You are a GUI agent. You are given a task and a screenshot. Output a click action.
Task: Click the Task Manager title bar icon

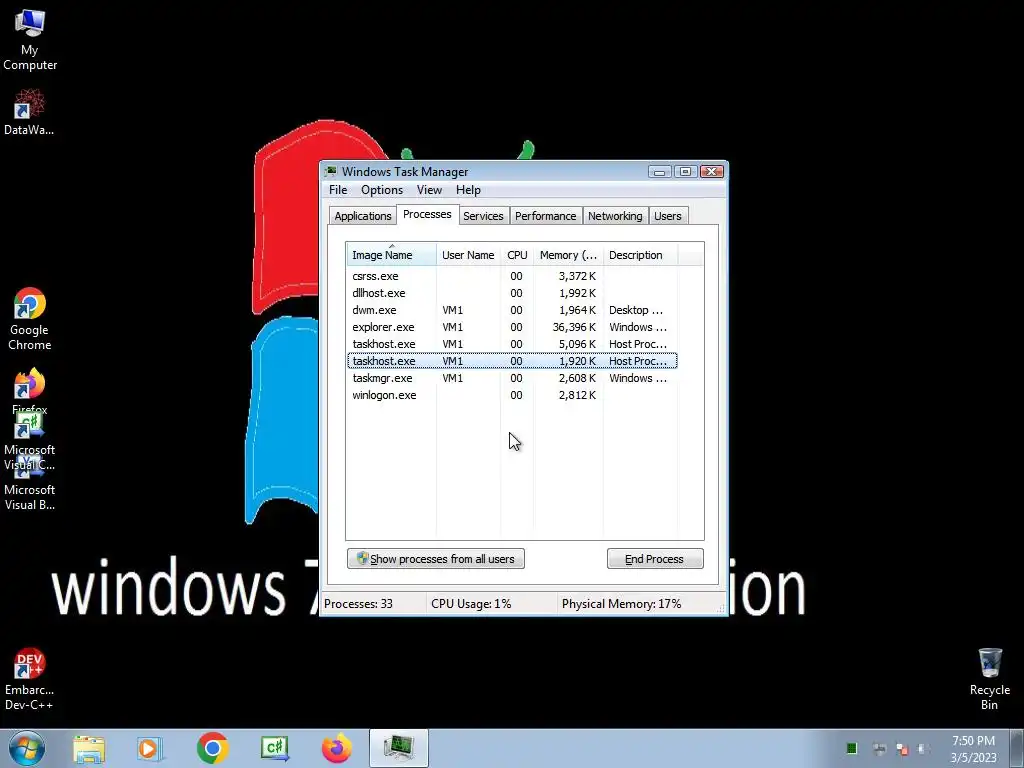[331, 172]
